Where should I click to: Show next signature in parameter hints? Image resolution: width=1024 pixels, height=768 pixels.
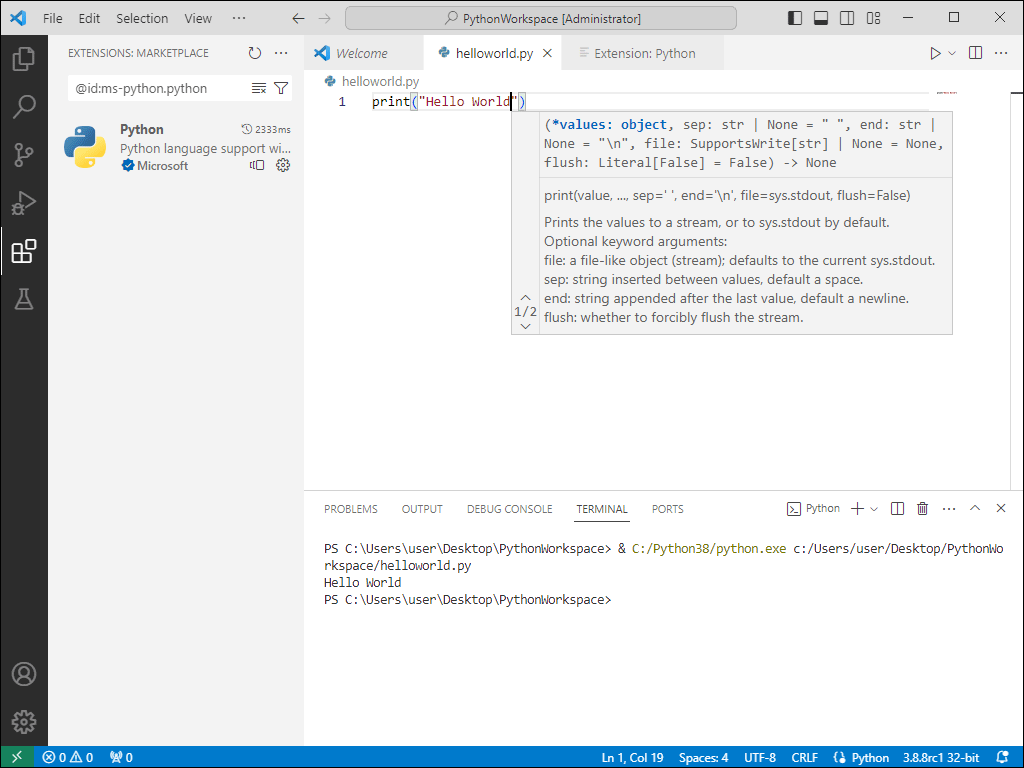pyautogui.click(x=525, y=326)
